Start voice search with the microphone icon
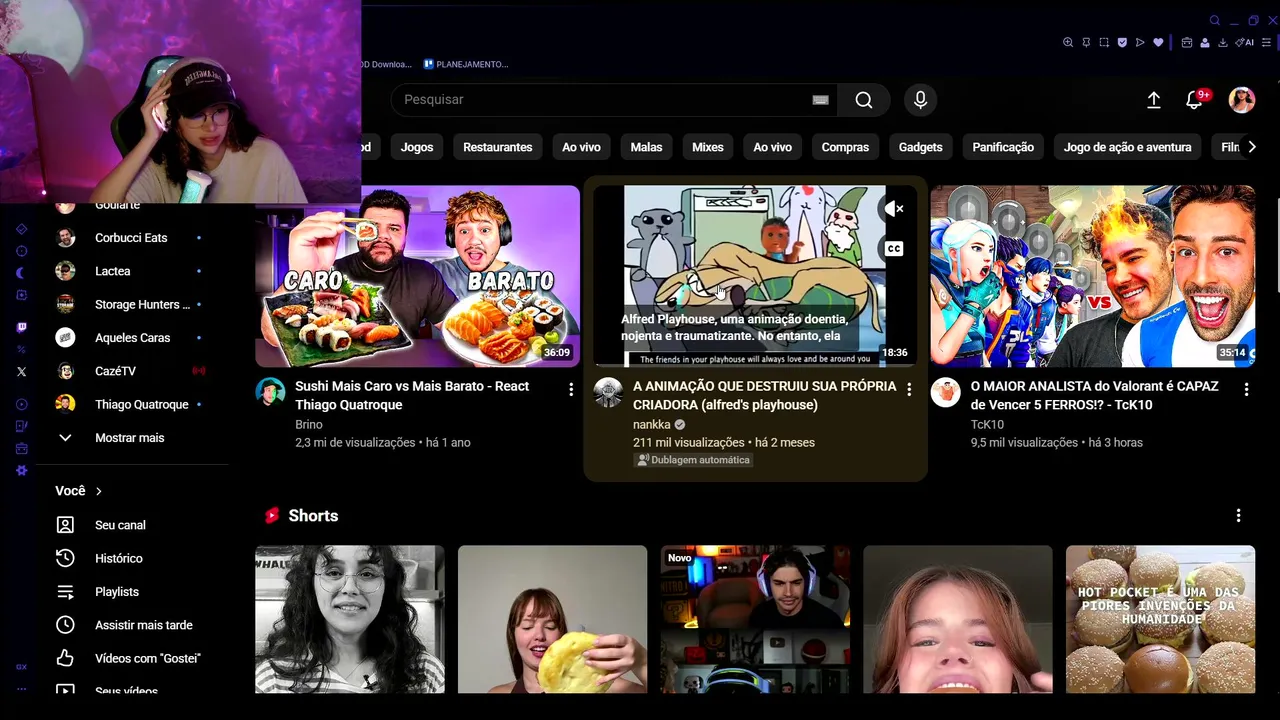 pos(920,100)
